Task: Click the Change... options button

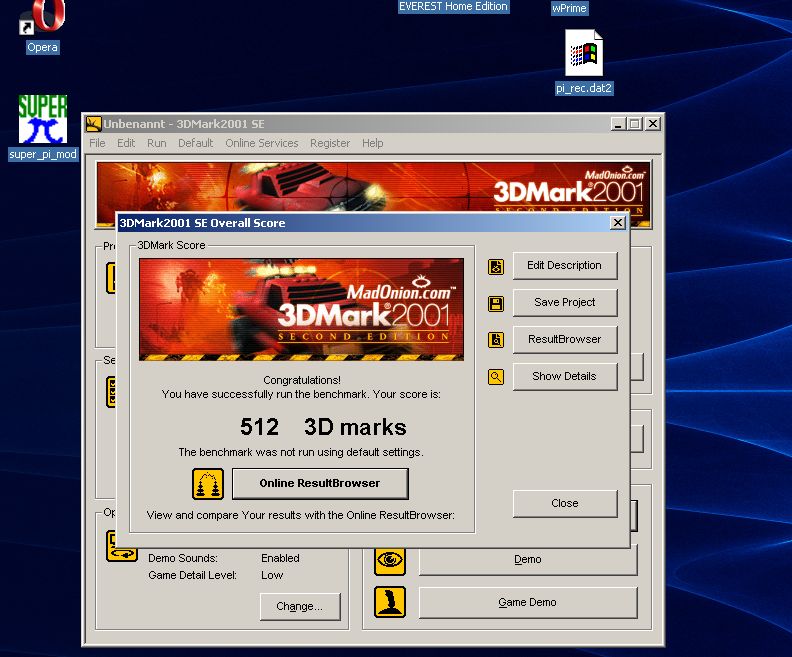Action: click(x=300, y=607)
